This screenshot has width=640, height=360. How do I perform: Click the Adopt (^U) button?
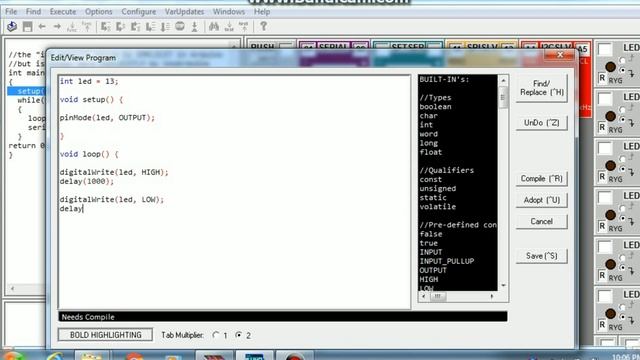tap(542, 200)
